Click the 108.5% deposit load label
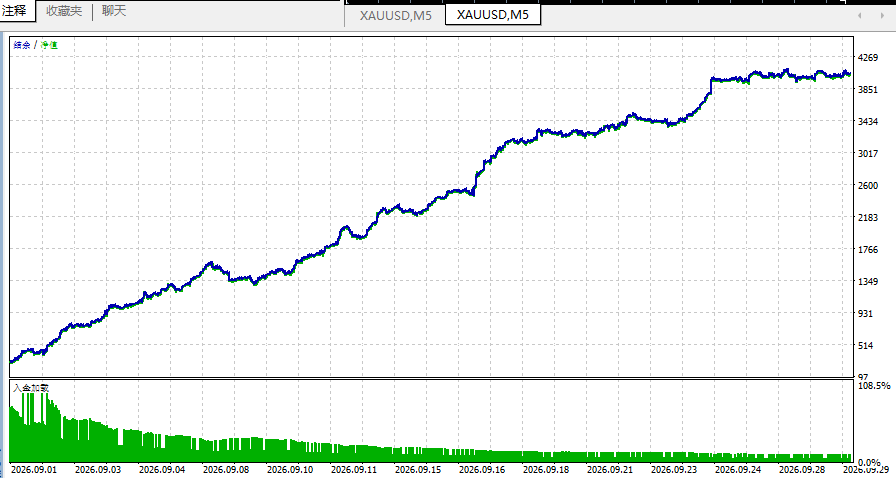 (x=874, y=386)
